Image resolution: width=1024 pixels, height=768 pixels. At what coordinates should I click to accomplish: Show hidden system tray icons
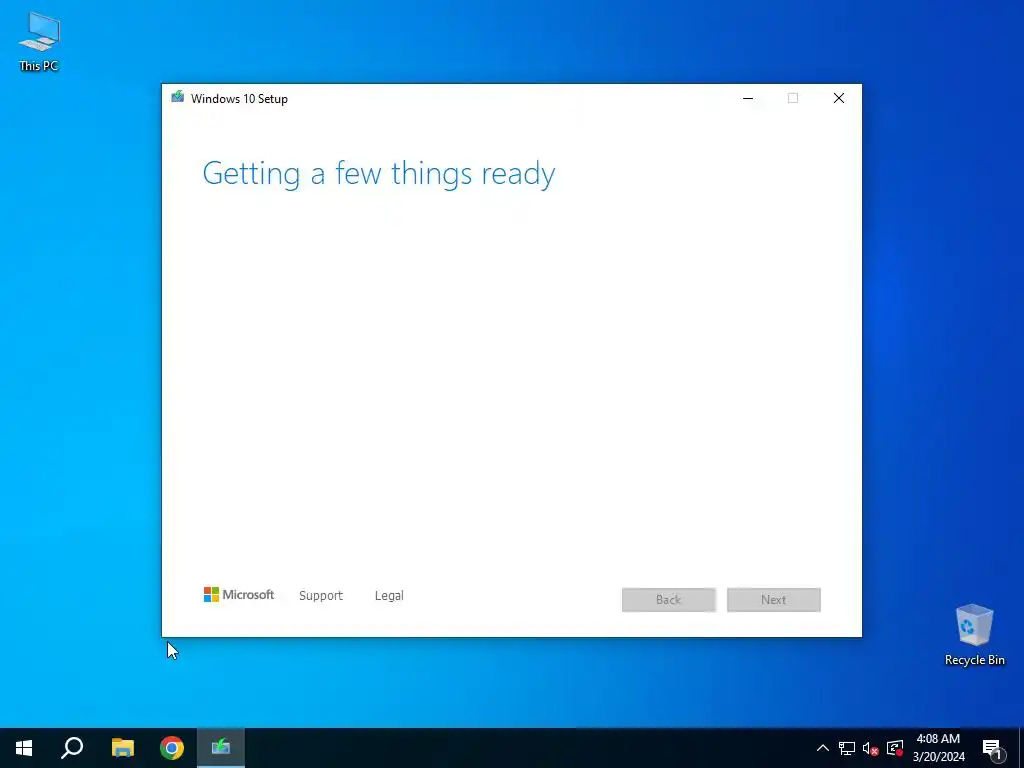tap(823, 748)
